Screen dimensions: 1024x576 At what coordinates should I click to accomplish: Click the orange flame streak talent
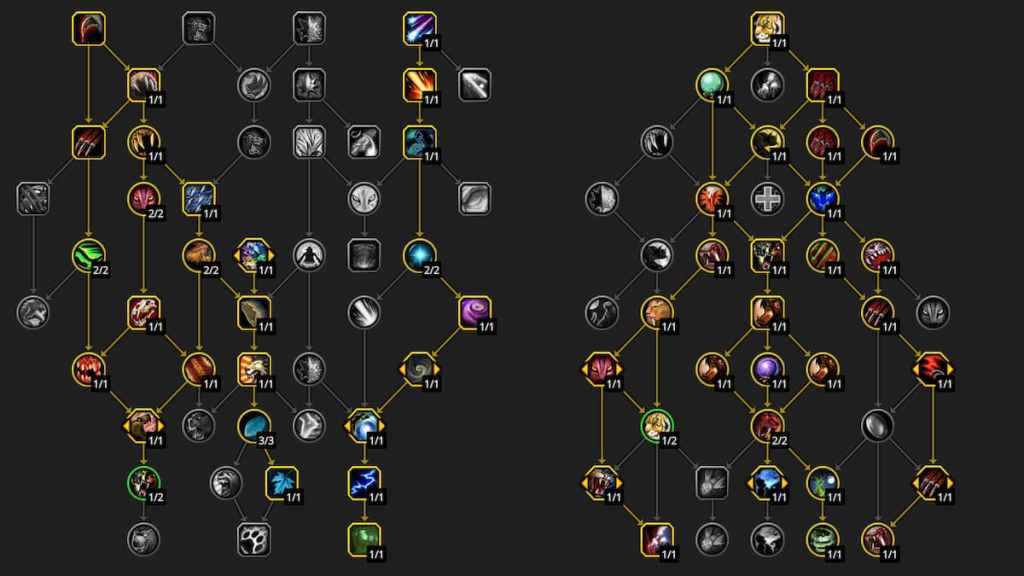pos(419,85)
